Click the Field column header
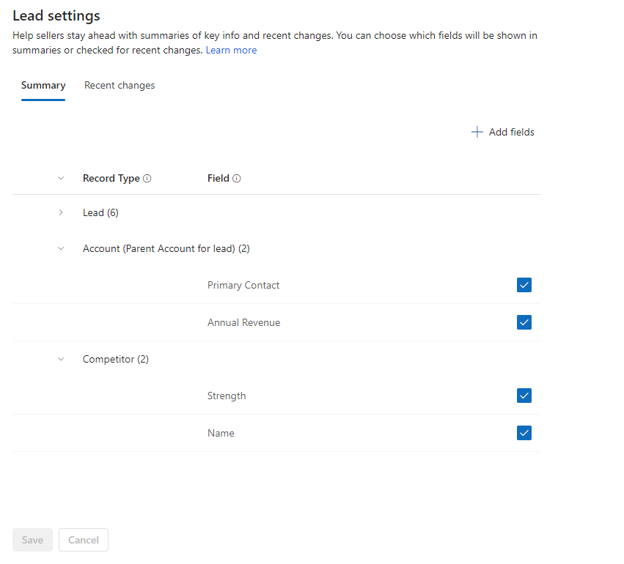The image size is (624, 564). [x=218, y=178]
